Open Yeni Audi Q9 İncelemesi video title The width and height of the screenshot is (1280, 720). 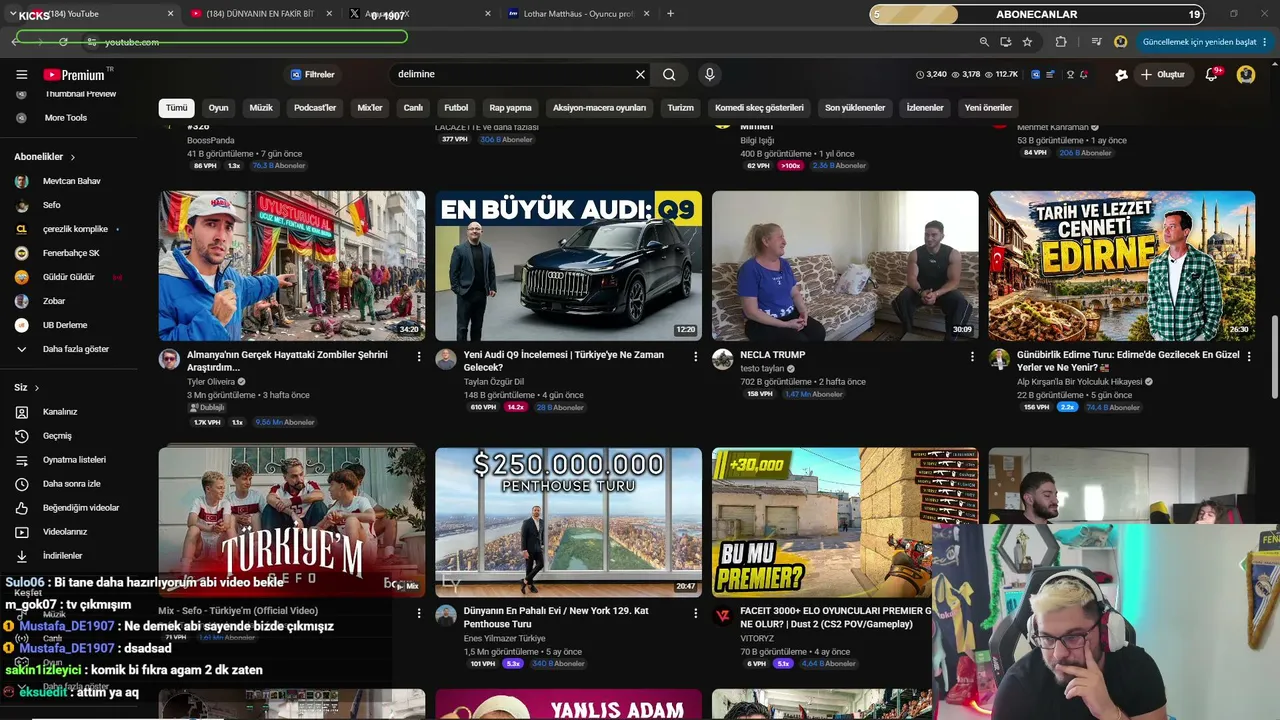click(564, 361)
